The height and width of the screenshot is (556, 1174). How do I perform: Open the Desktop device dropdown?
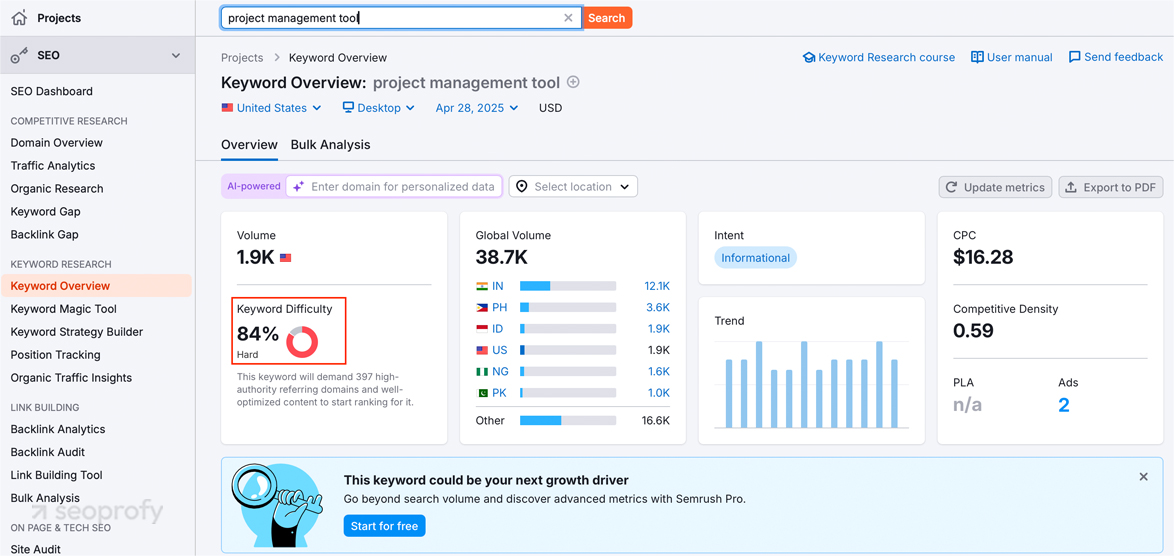tap(378, 108)
